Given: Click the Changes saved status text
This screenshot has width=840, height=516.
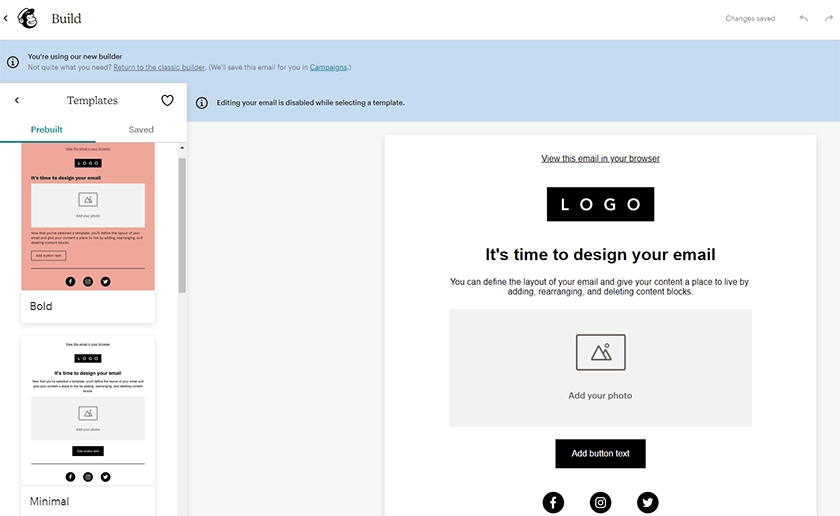Looking at the screenshot, I should pyautogui.click(x=750, y=18).
